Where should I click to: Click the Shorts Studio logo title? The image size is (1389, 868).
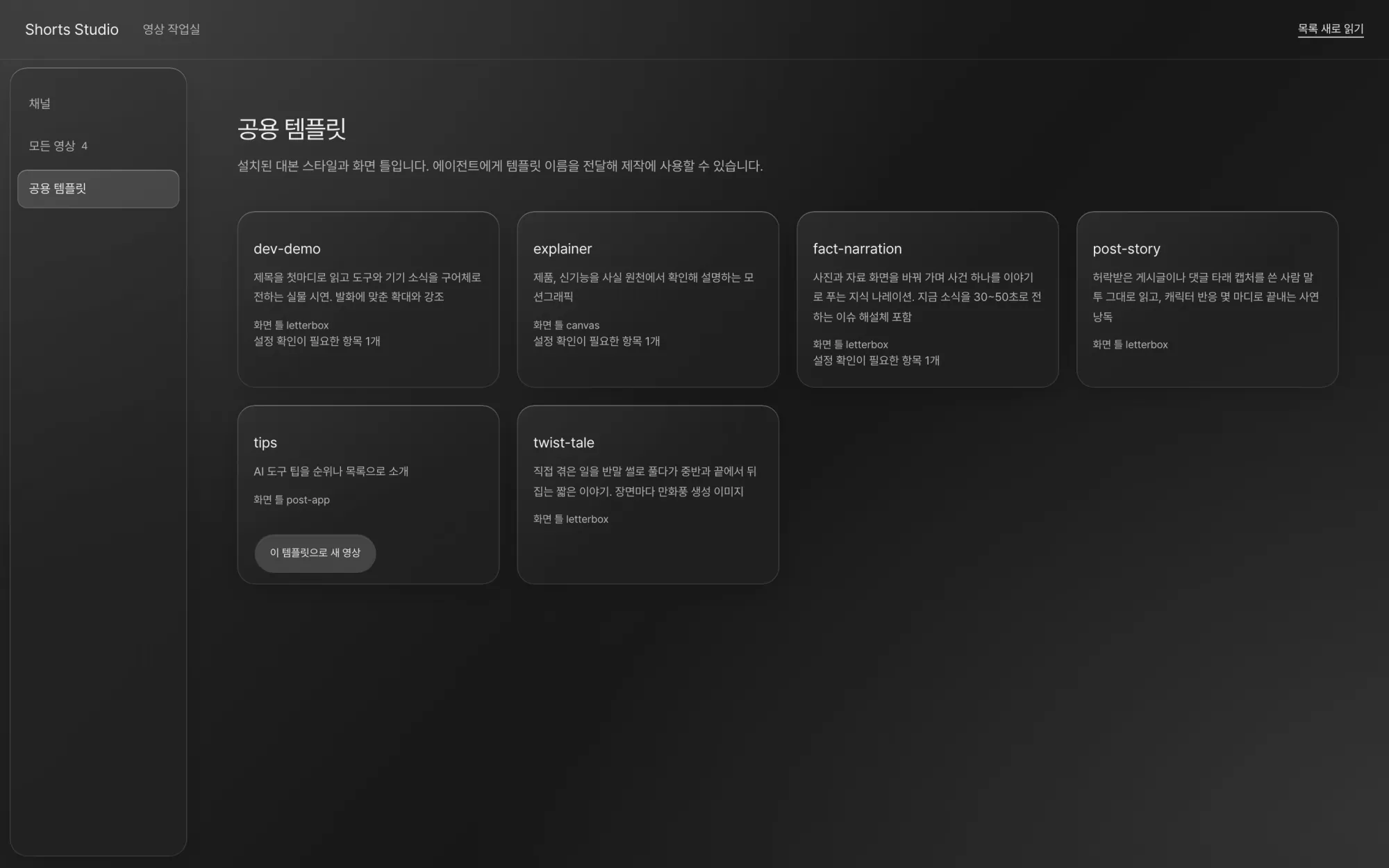(x=72, y=29)
